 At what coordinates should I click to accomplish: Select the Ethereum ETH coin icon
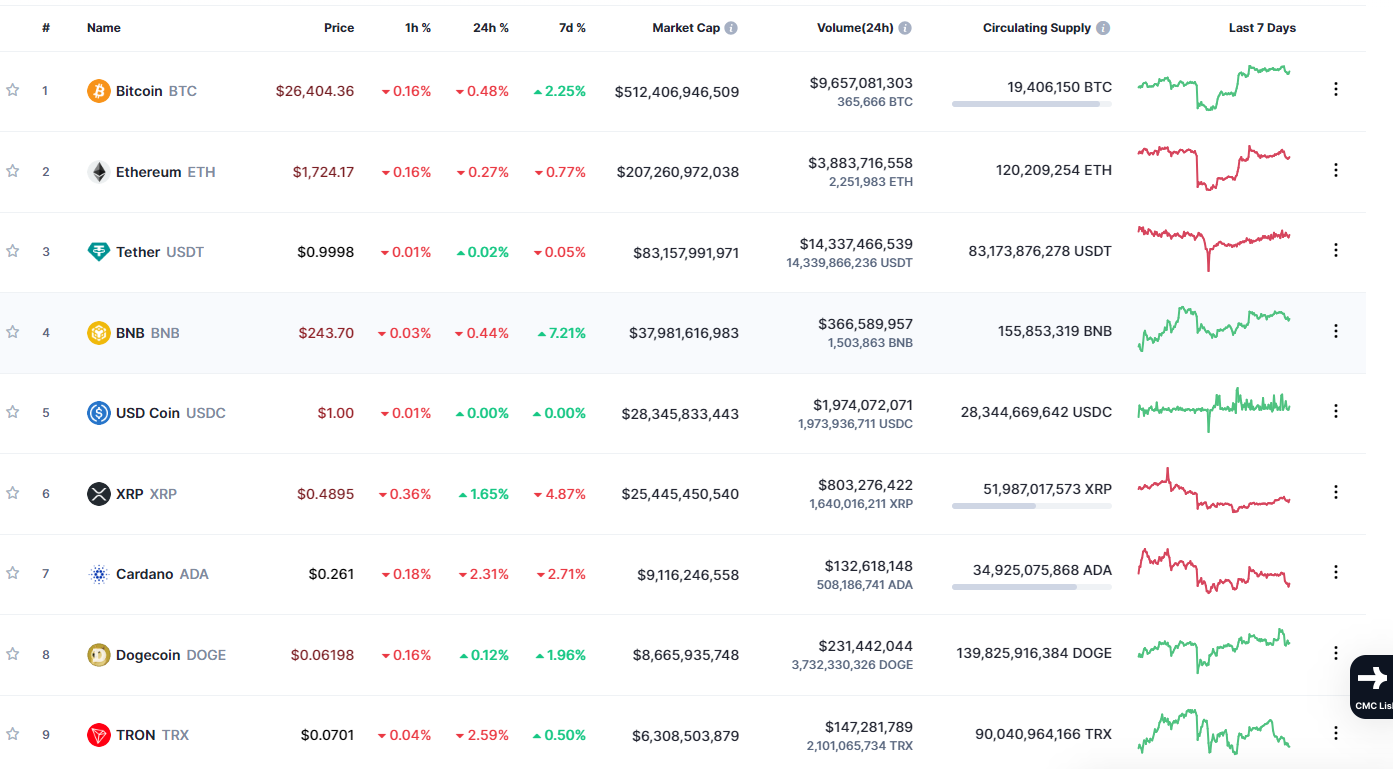97,171
